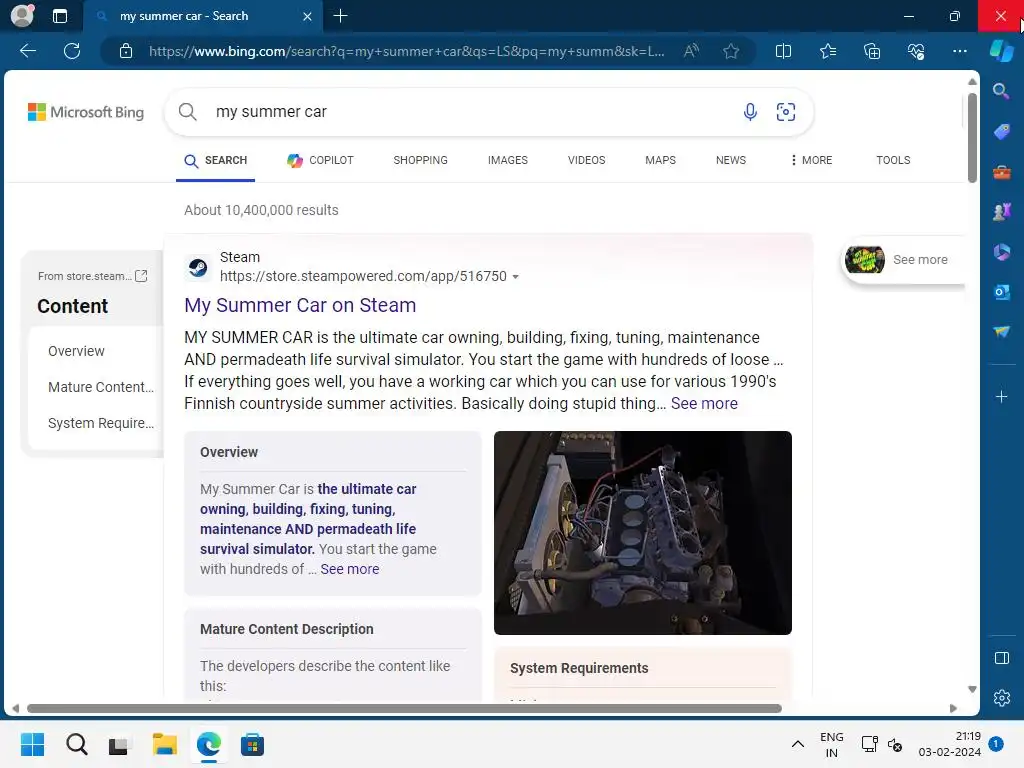Open sidebar Drop paper plane icon
The width and height of the screenshot is (1024, 768).
click(x=1001, y=332)
